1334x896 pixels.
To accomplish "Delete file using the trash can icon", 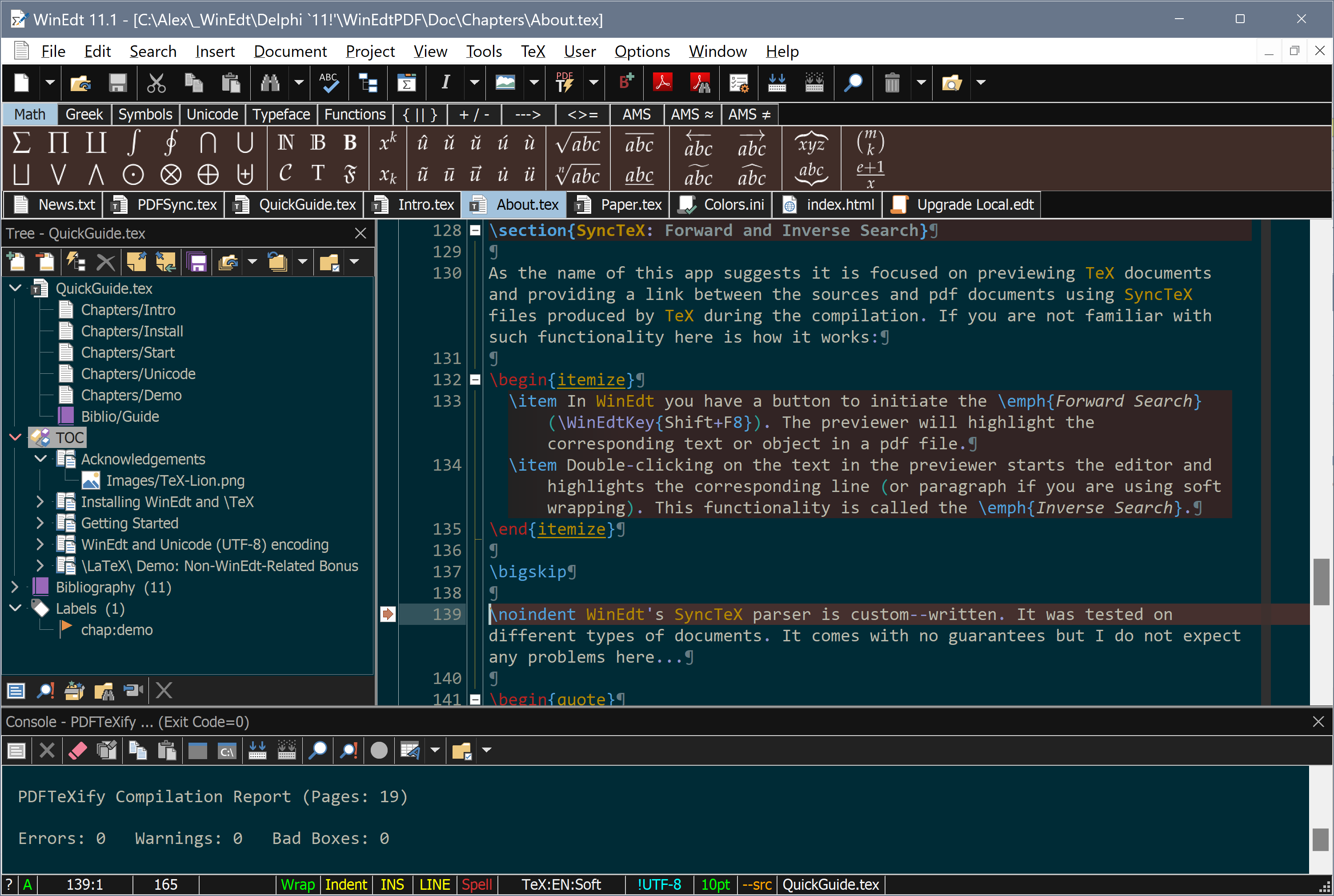I will click(892, 83).
